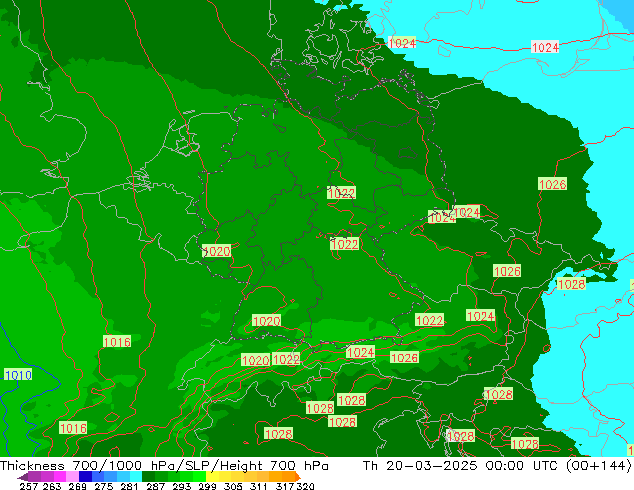The height and width of the screenshot is (490, 634).
Task: Pick the cyan legend swatch
Action: (136, 476)
